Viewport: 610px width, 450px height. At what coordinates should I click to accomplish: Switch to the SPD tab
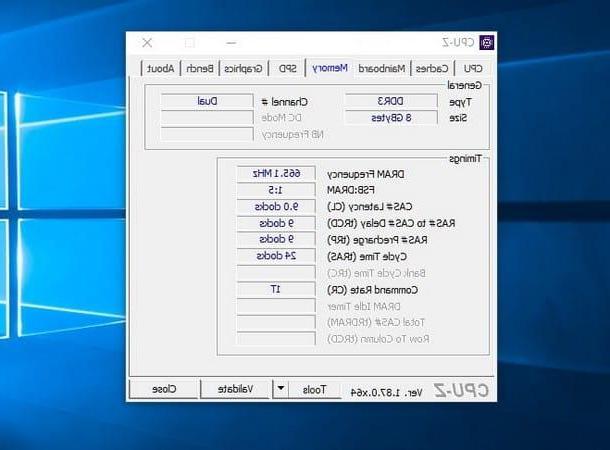point(287,68)
